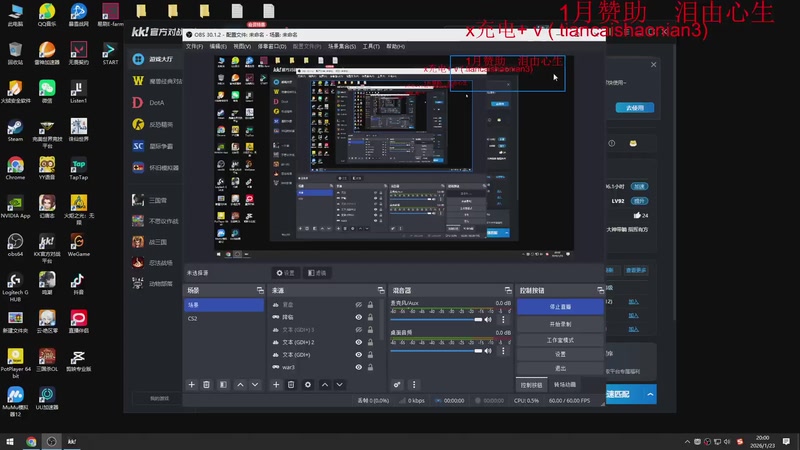Add a new scene with the plus icon
This screenshot has height=450, width=800.
coord(191,385)
